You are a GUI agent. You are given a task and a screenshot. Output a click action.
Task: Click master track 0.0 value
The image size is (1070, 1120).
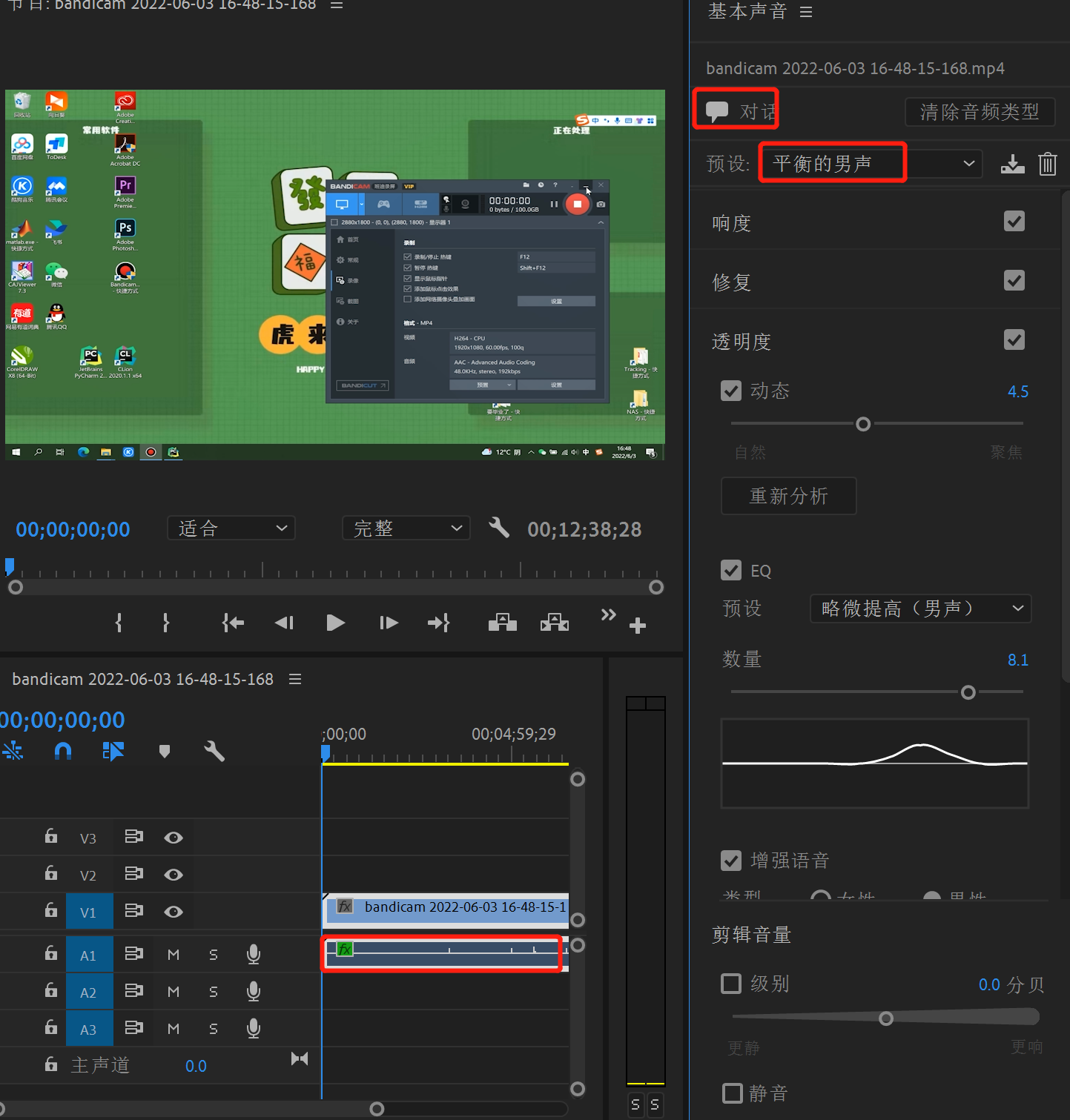(196, 1066)
